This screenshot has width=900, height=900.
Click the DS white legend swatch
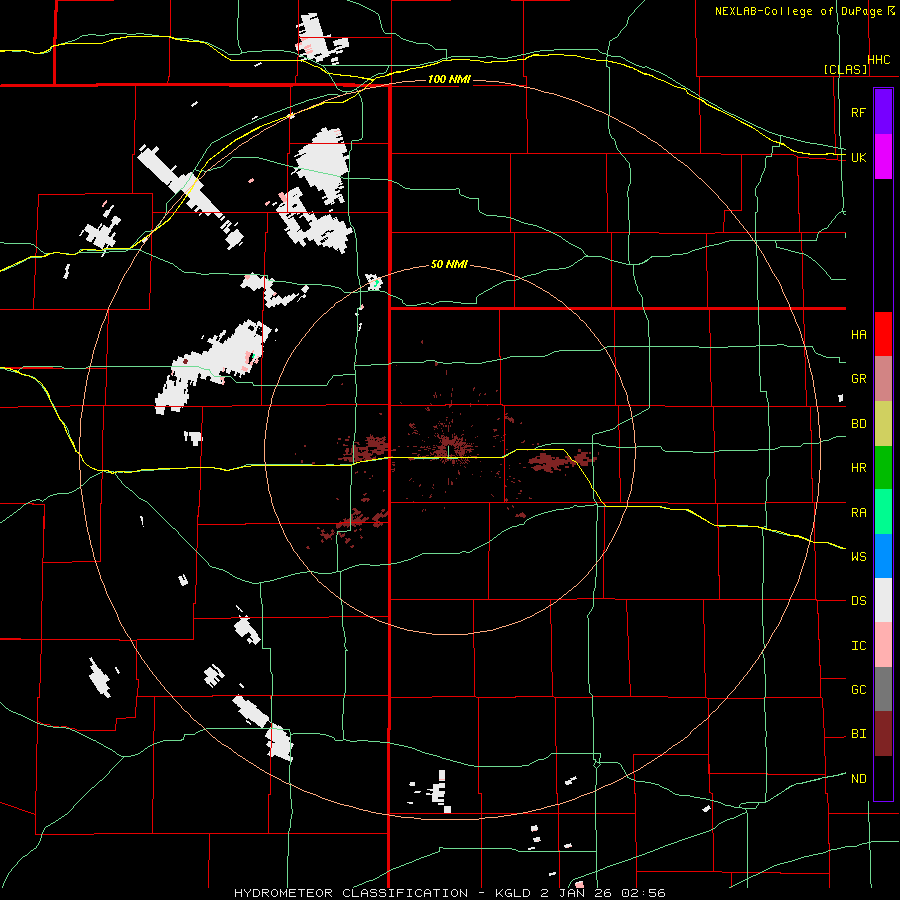[883, 600]
